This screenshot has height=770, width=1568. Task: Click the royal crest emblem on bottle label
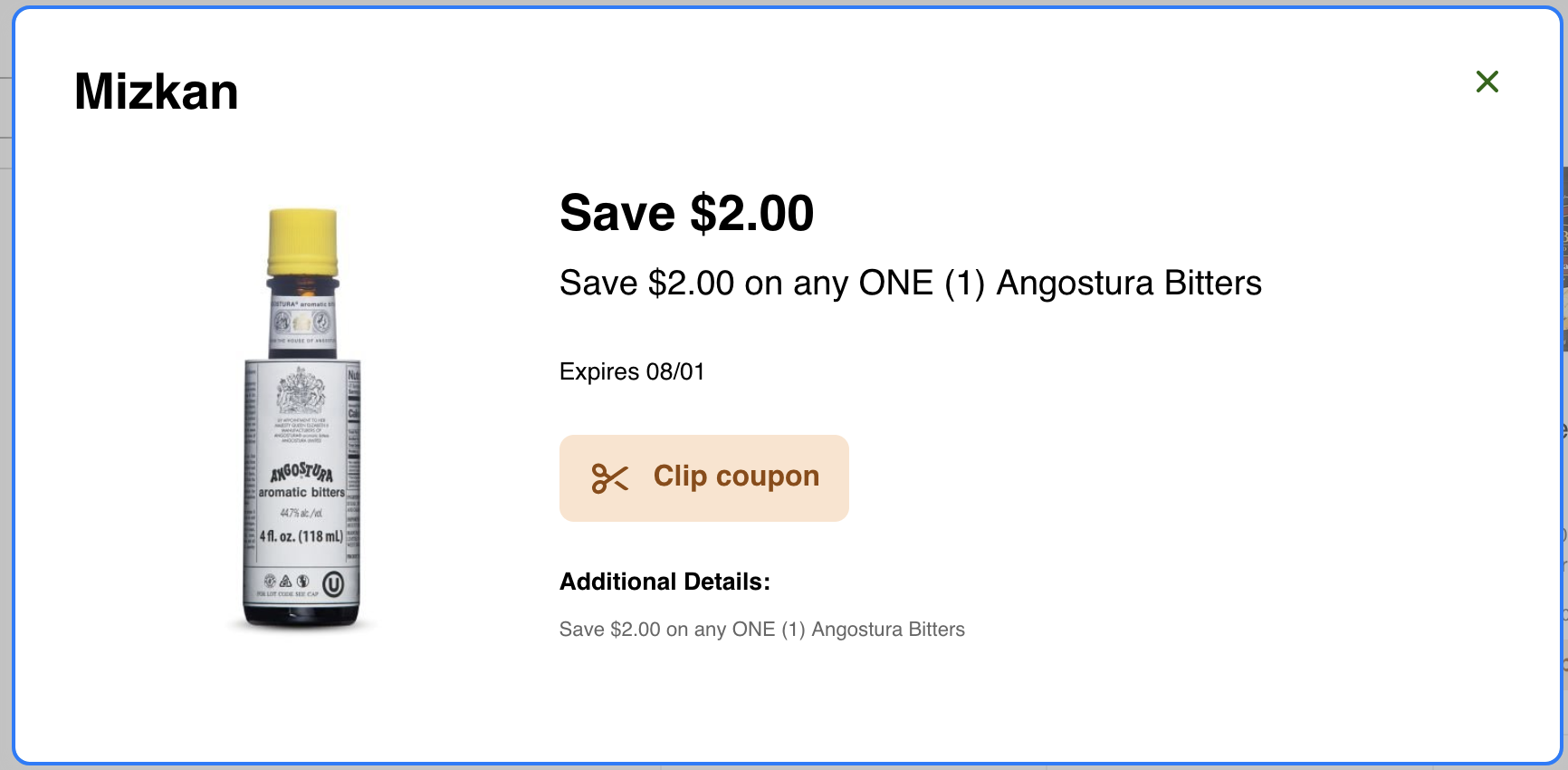(x=300, y=391)
